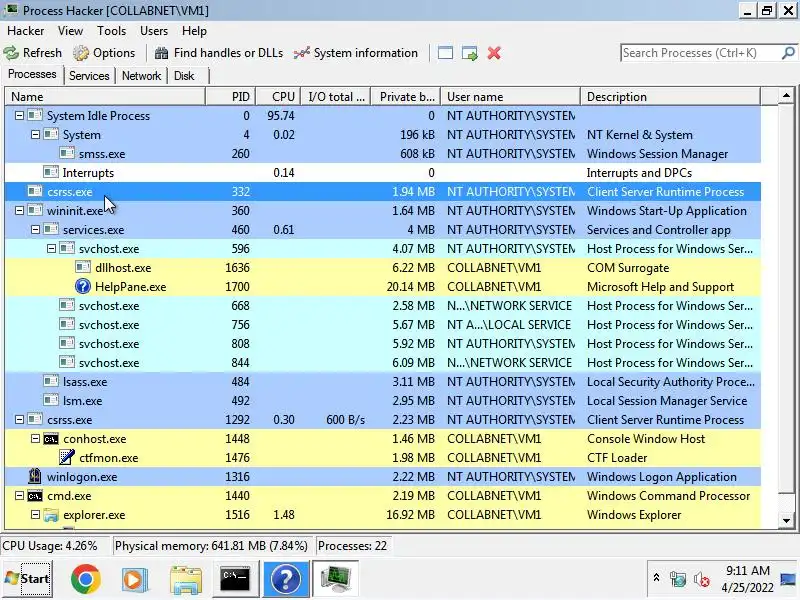Screen dimensions: 800x600
Task: Open the Help menu
Action: point(194,31)
